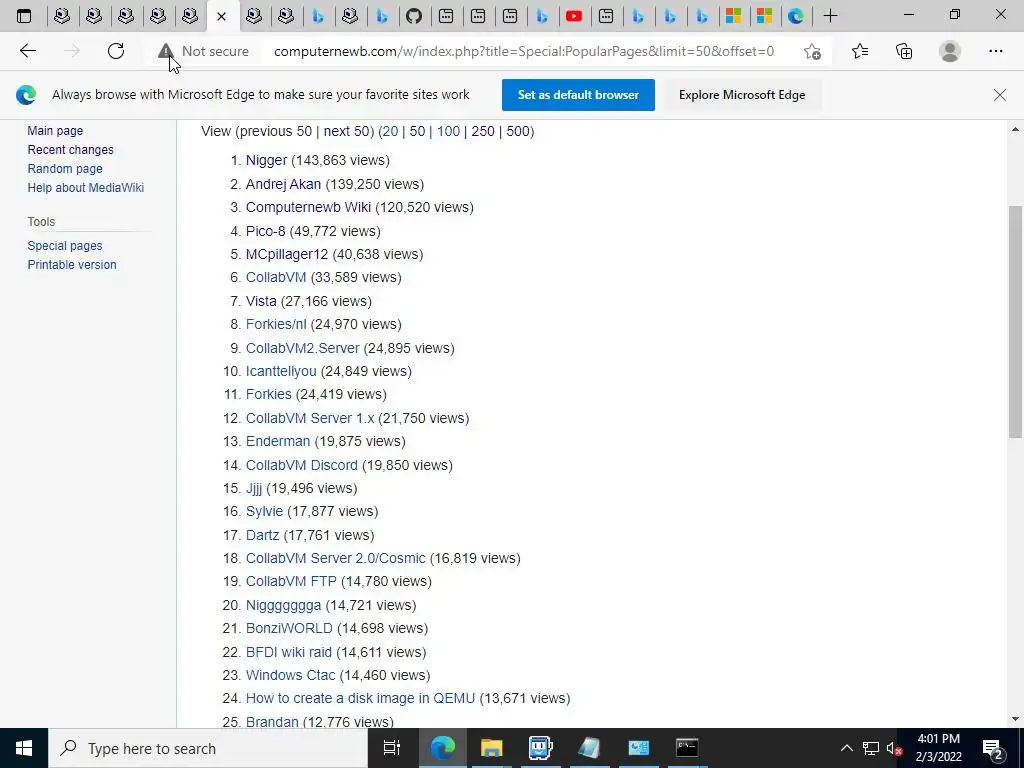Switch to the Edge logo tab
This screenshot has height=768, width=1024.
(795, 16)
